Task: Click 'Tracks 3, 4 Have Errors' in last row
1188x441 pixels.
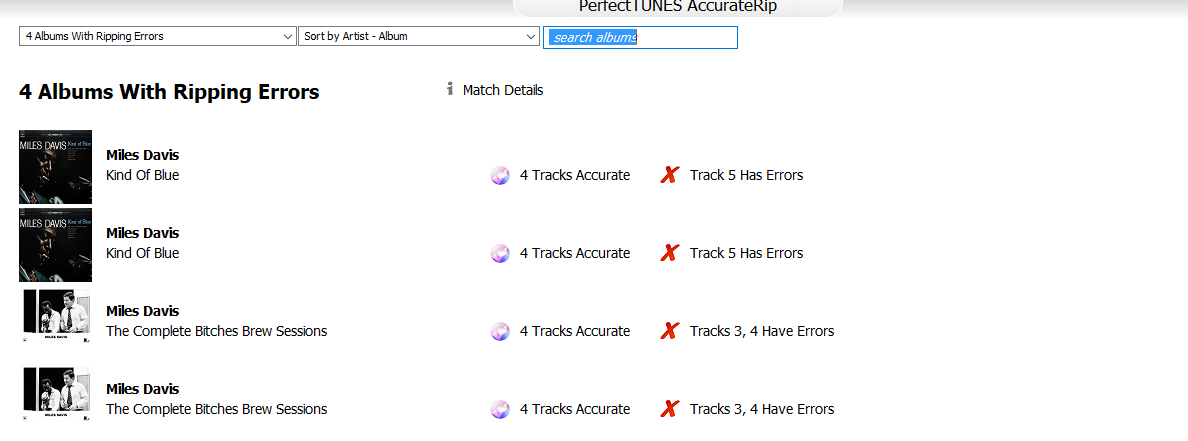Action: click(x=761, y=410)
